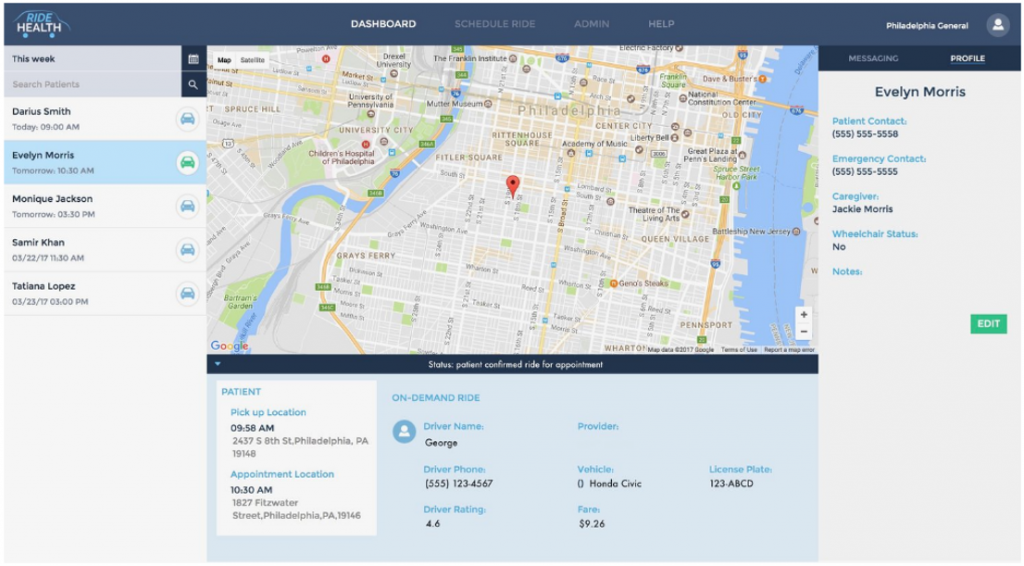
Task: Click the driver avatar icon next to George
Action: [404, 431]
